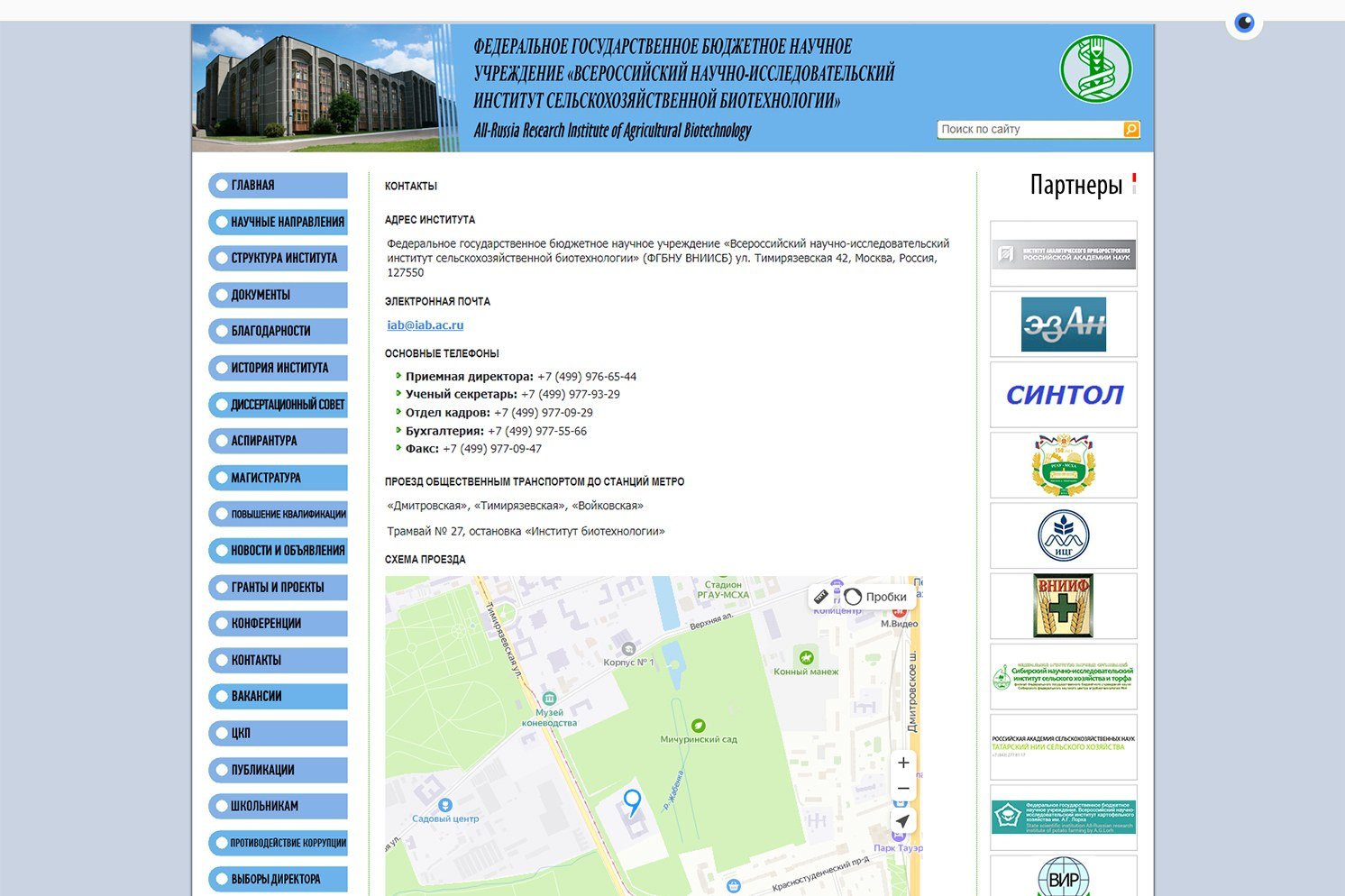
Task: Open the ШКОЛЬНИКАМ menu item
Action: [x=278, y=806]
